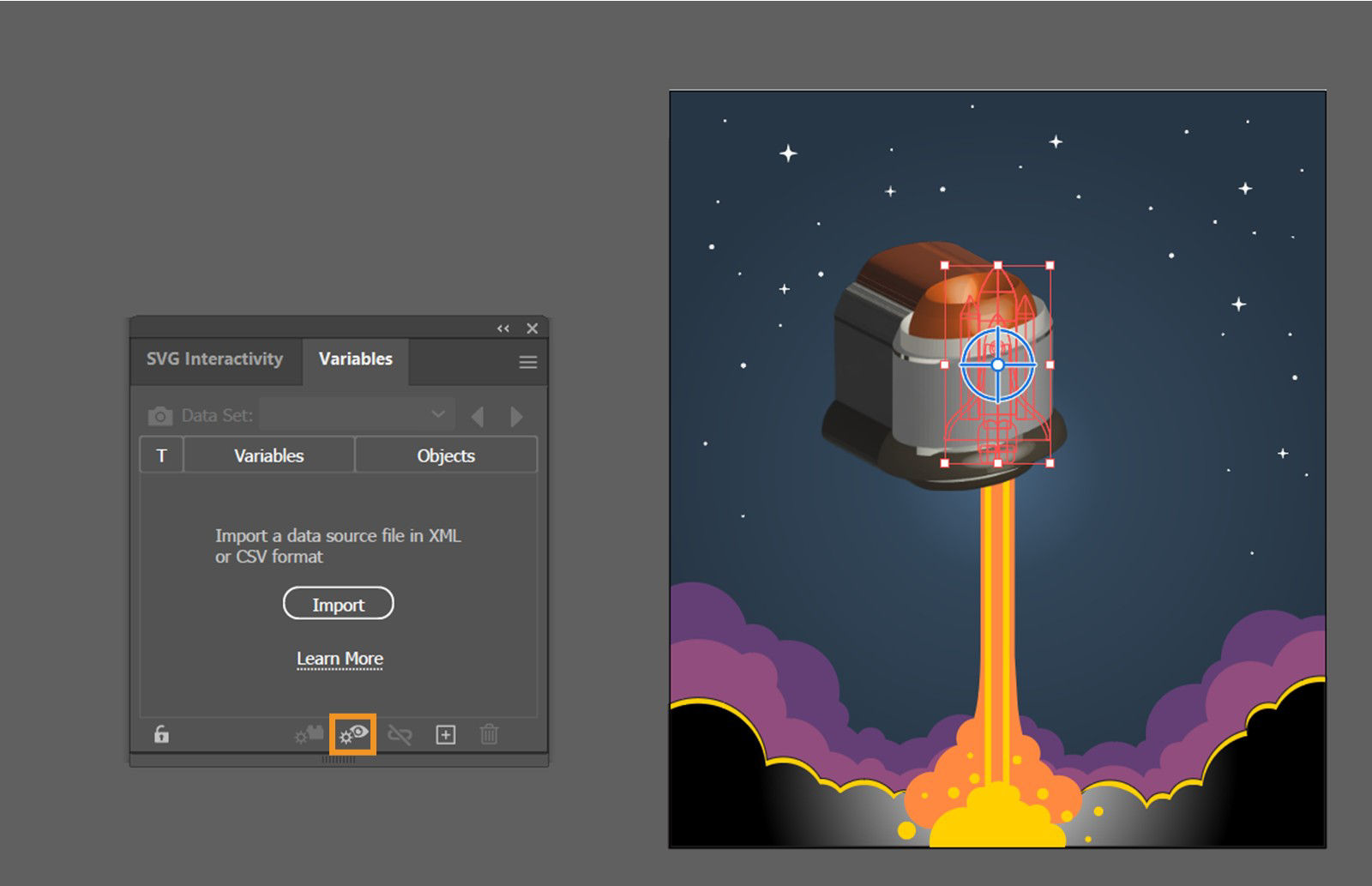1372x886 pixels.
Task: Open the Learn More link
Action: (338, 658)
